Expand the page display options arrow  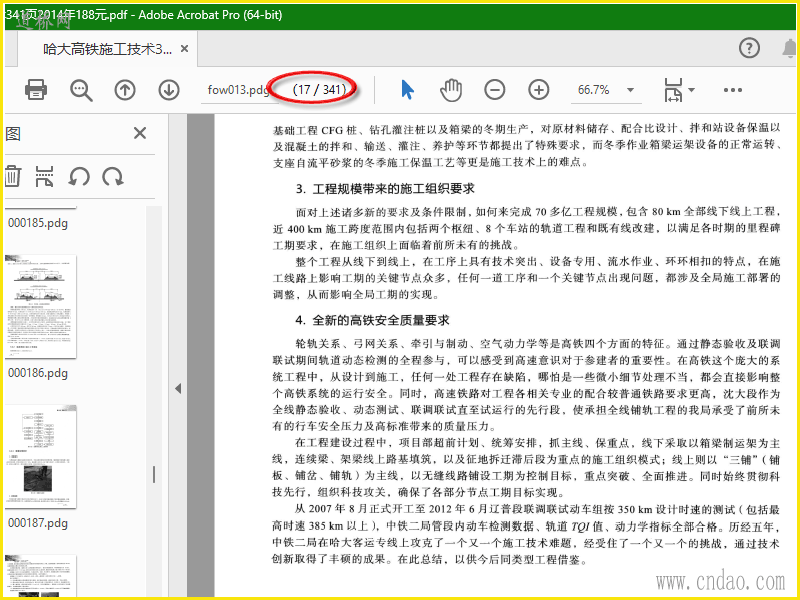[691, 90]
